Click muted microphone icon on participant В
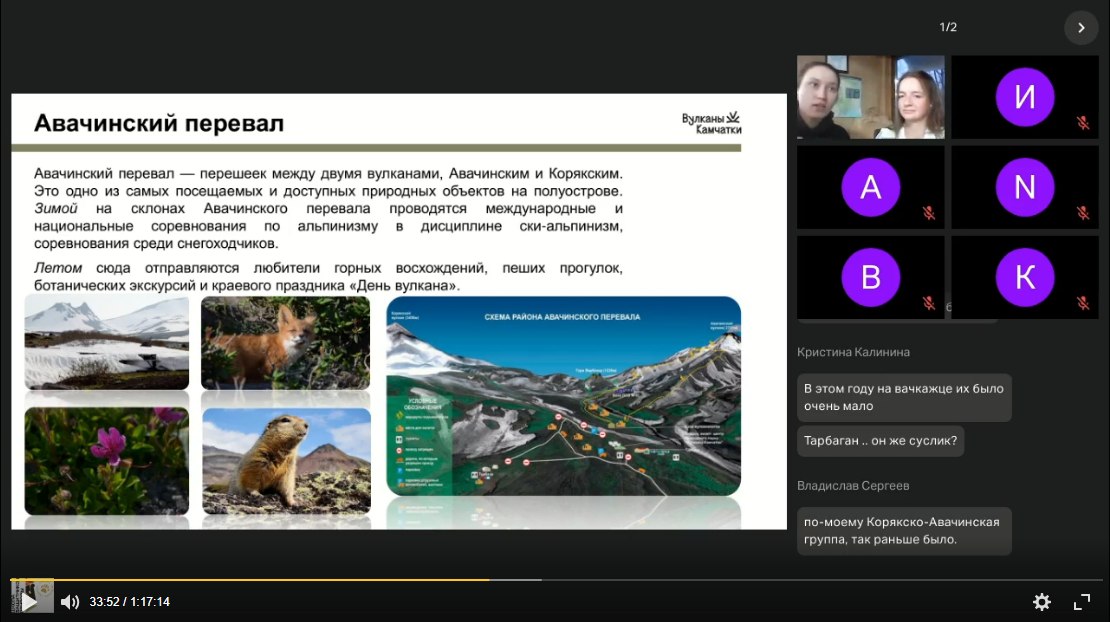 [928, 302]
